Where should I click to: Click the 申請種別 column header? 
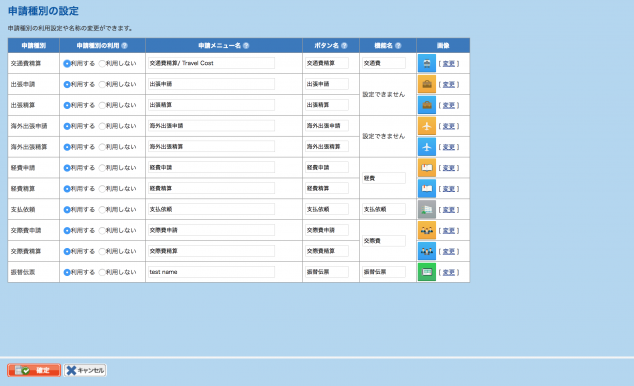pyautogui.click(x=34, y=46)
